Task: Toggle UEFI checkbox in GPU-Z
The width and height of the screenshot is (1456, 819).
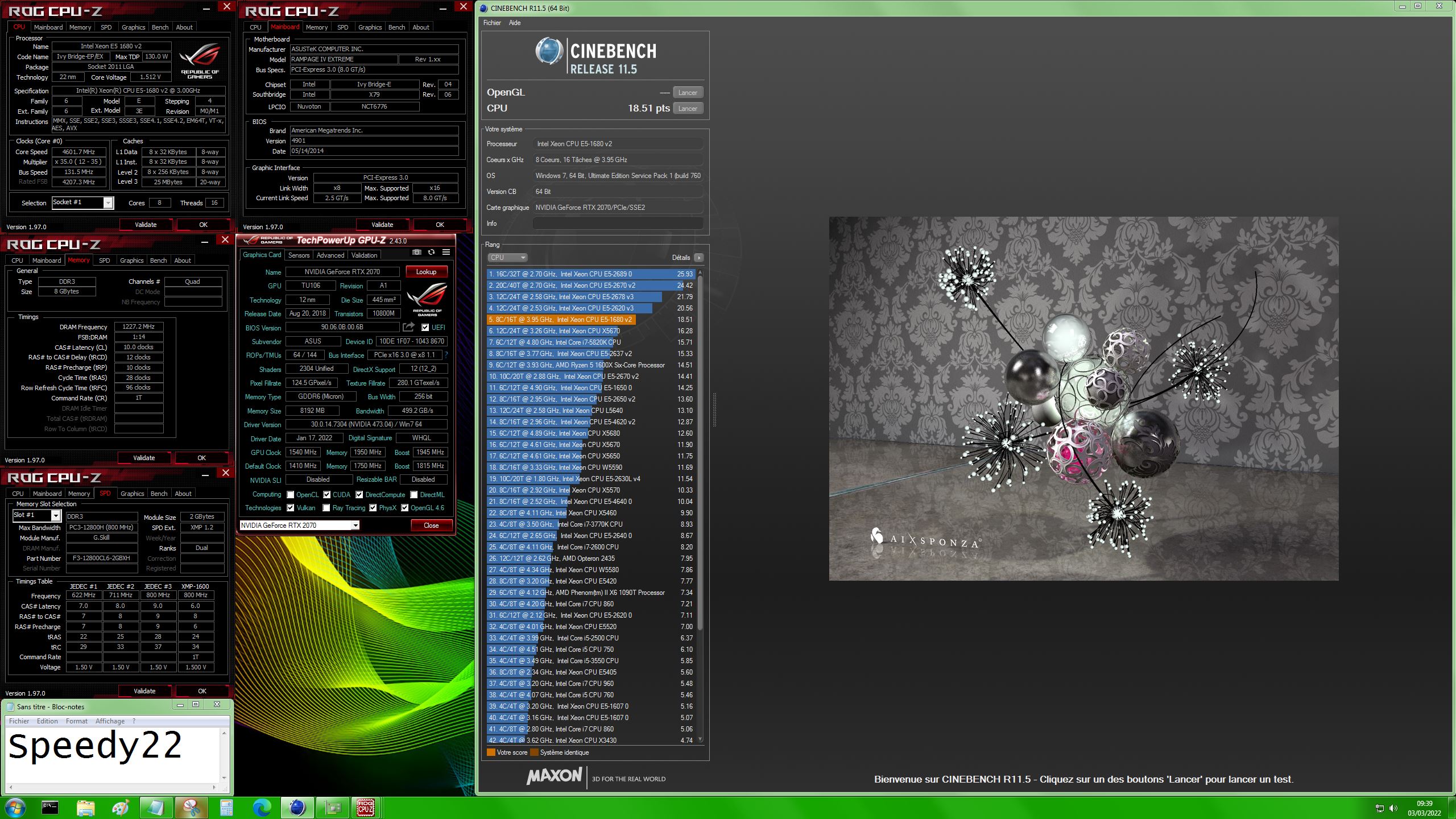Action: (425, 327)
